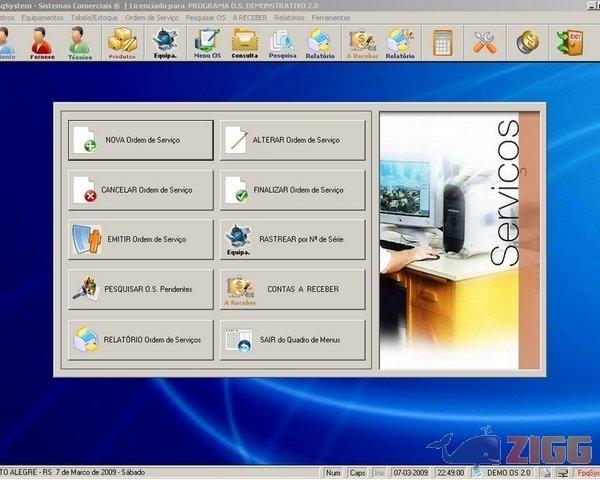Click the Exit door toolbar icon

[570, 42]
